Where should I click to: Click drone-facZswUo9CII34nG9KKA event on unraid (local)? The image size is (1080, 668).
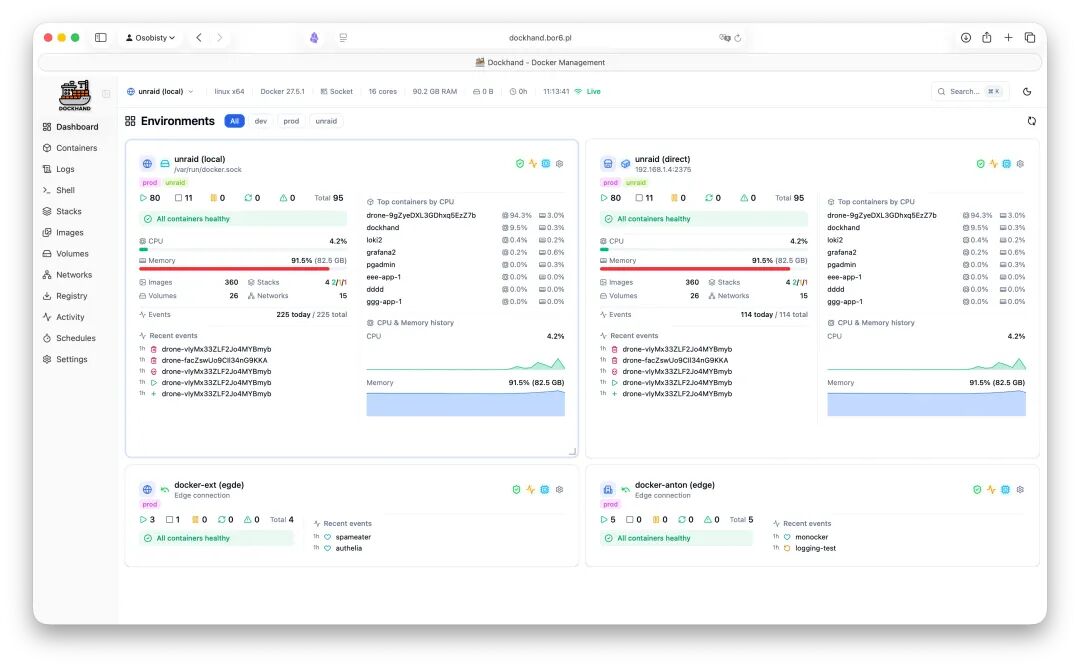pos(214,361)
